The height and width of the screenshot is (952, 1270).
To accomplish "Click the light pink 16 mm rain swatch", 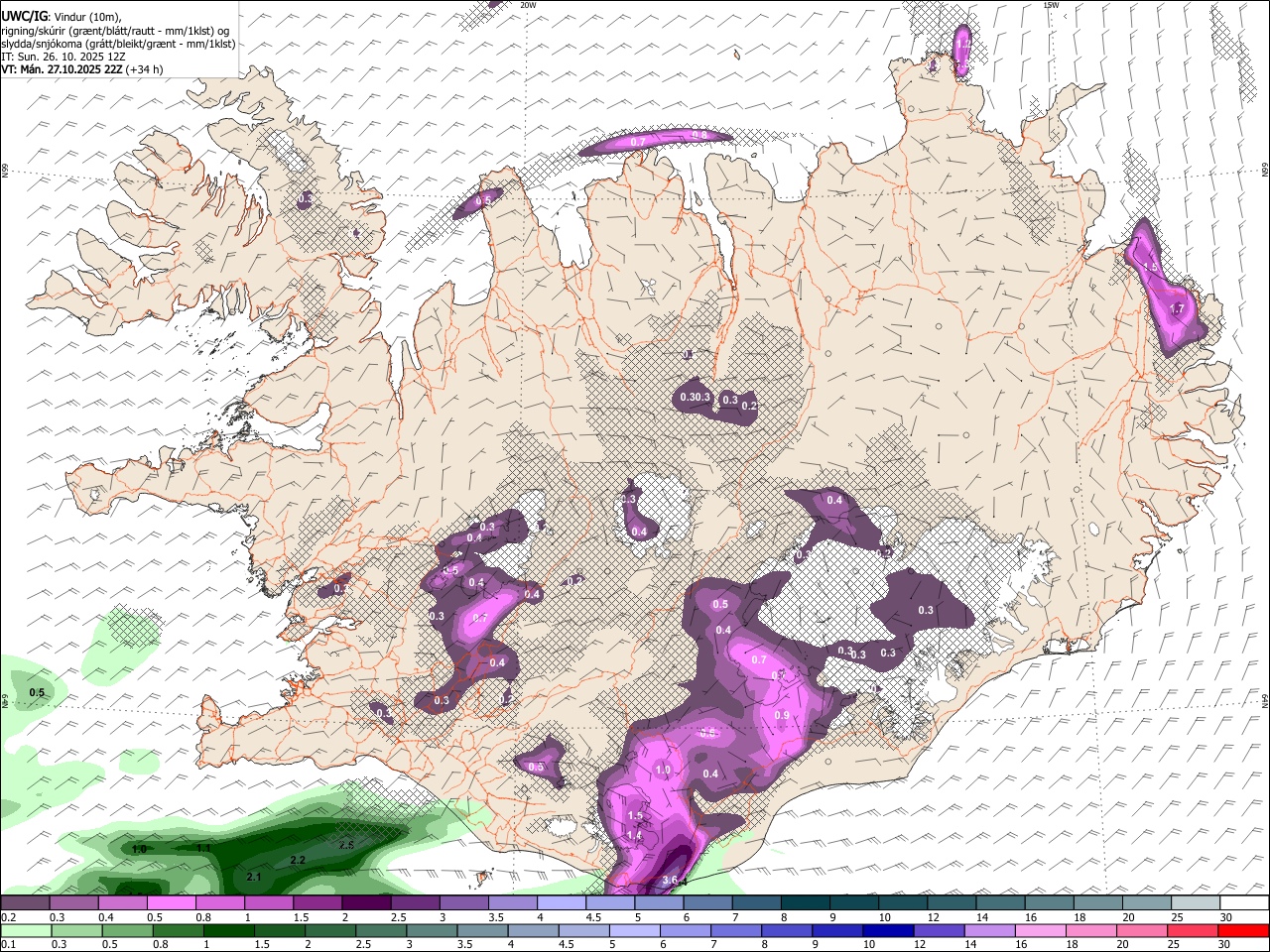I will (x=1040, y=931).
